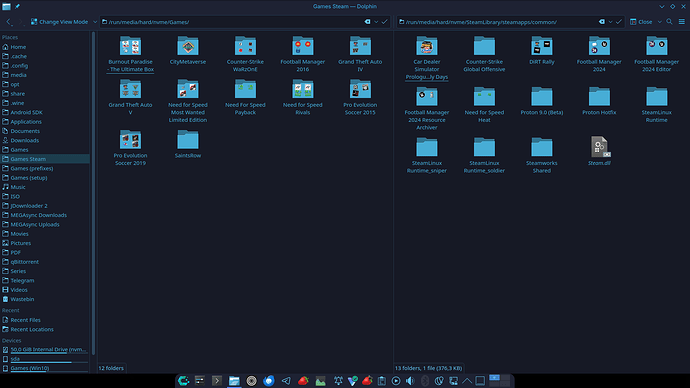Screen dimensions: 690x388
Task: Open Home in Places
Action: coord(45,47)
